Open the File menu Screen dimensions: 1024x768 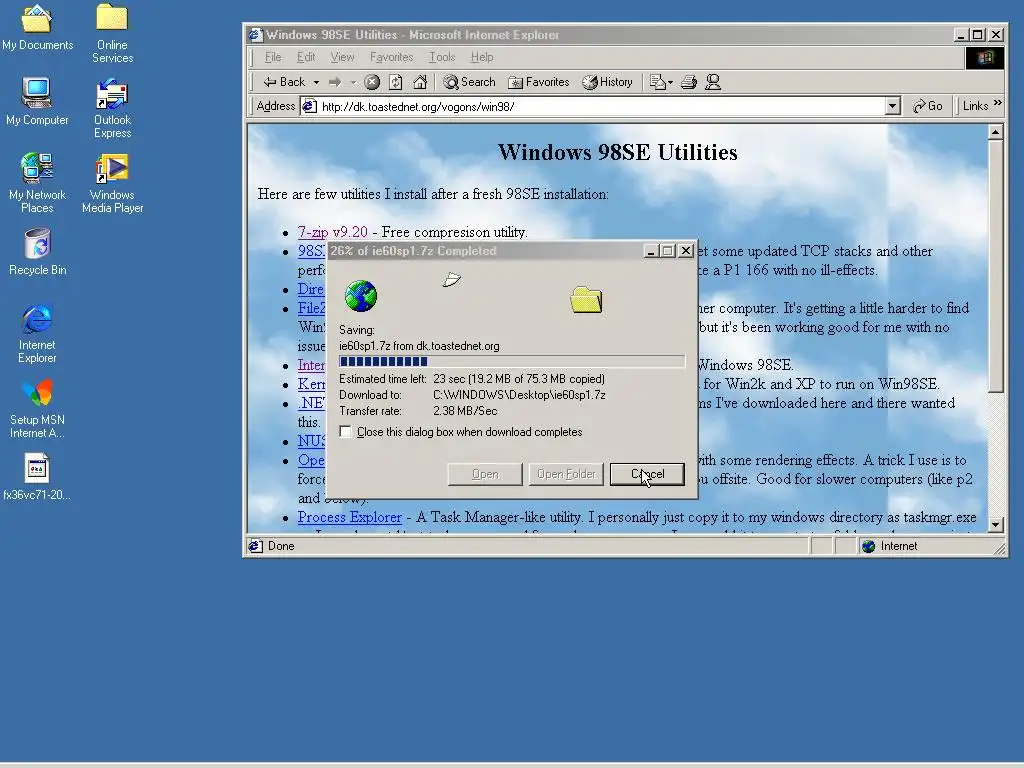click(x=272, y=57)
